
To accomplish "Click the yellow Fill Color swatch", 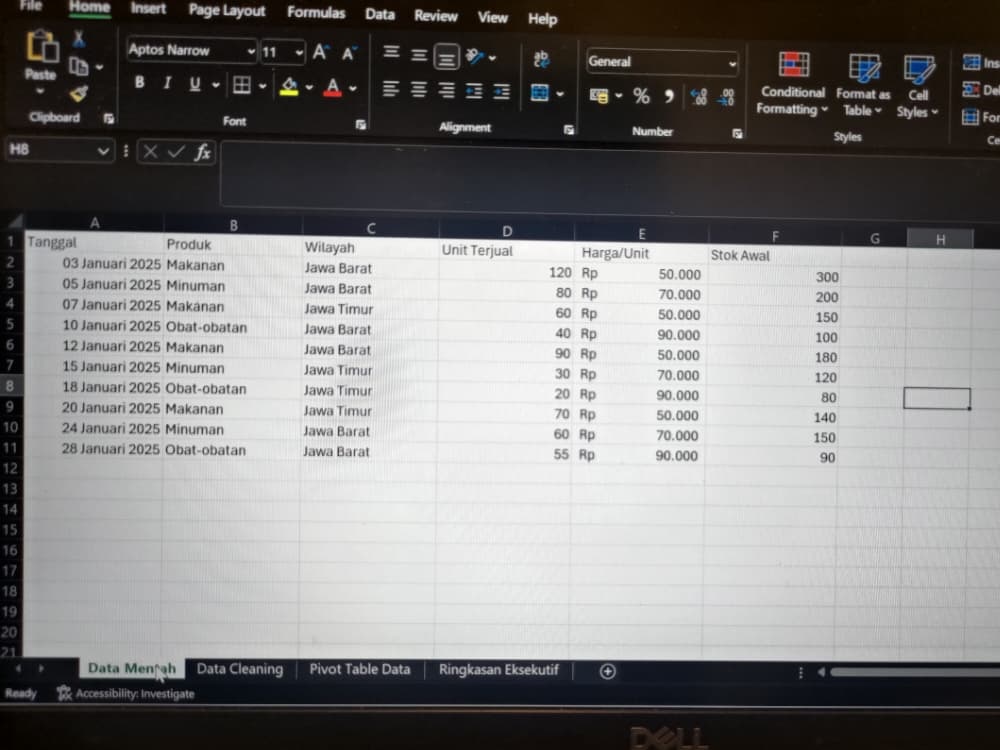I will [x=289, y=86].
